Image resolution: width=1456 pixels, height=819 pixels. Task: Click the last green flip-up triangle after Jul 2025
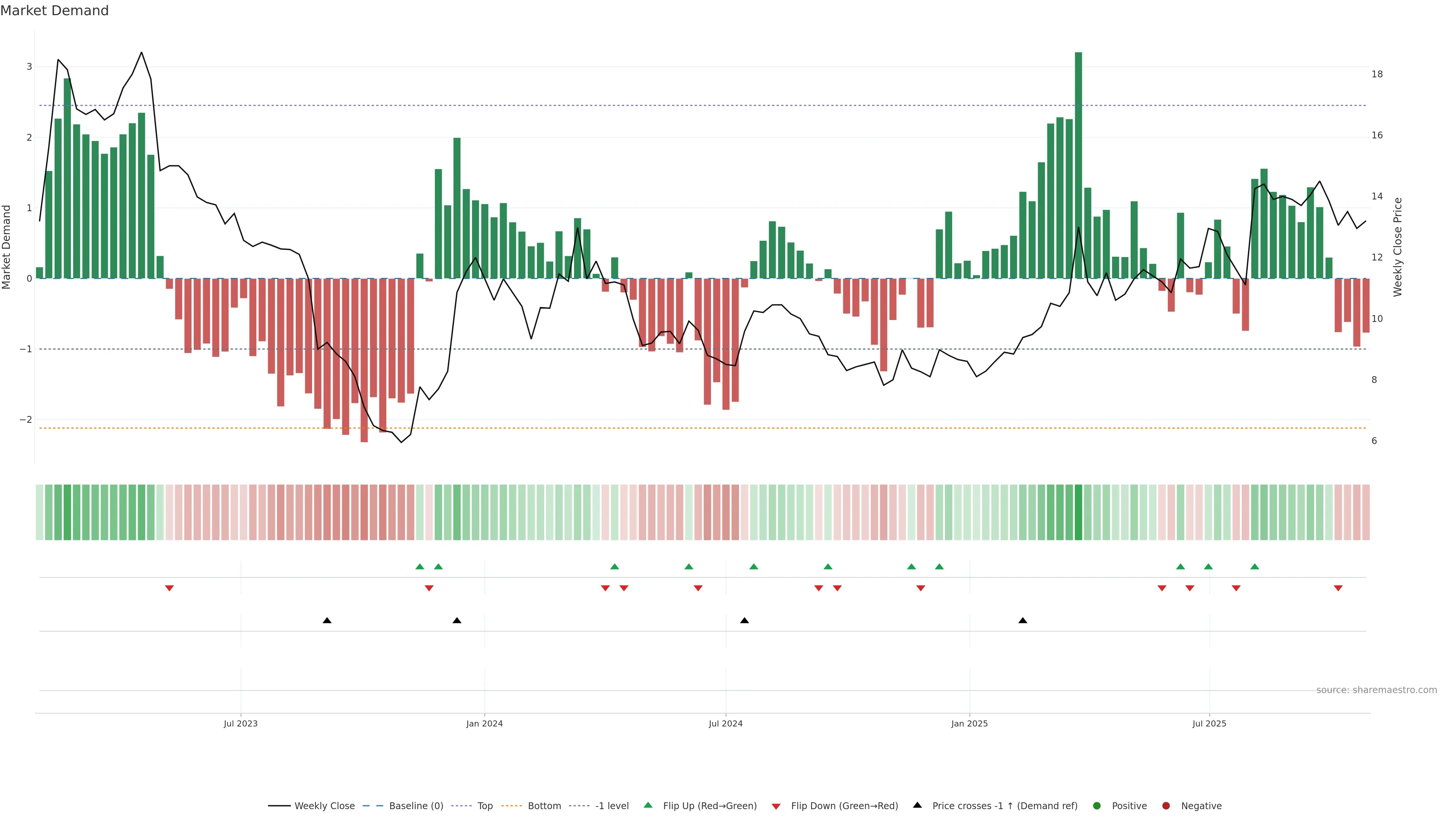click(x=1255, y=566)
